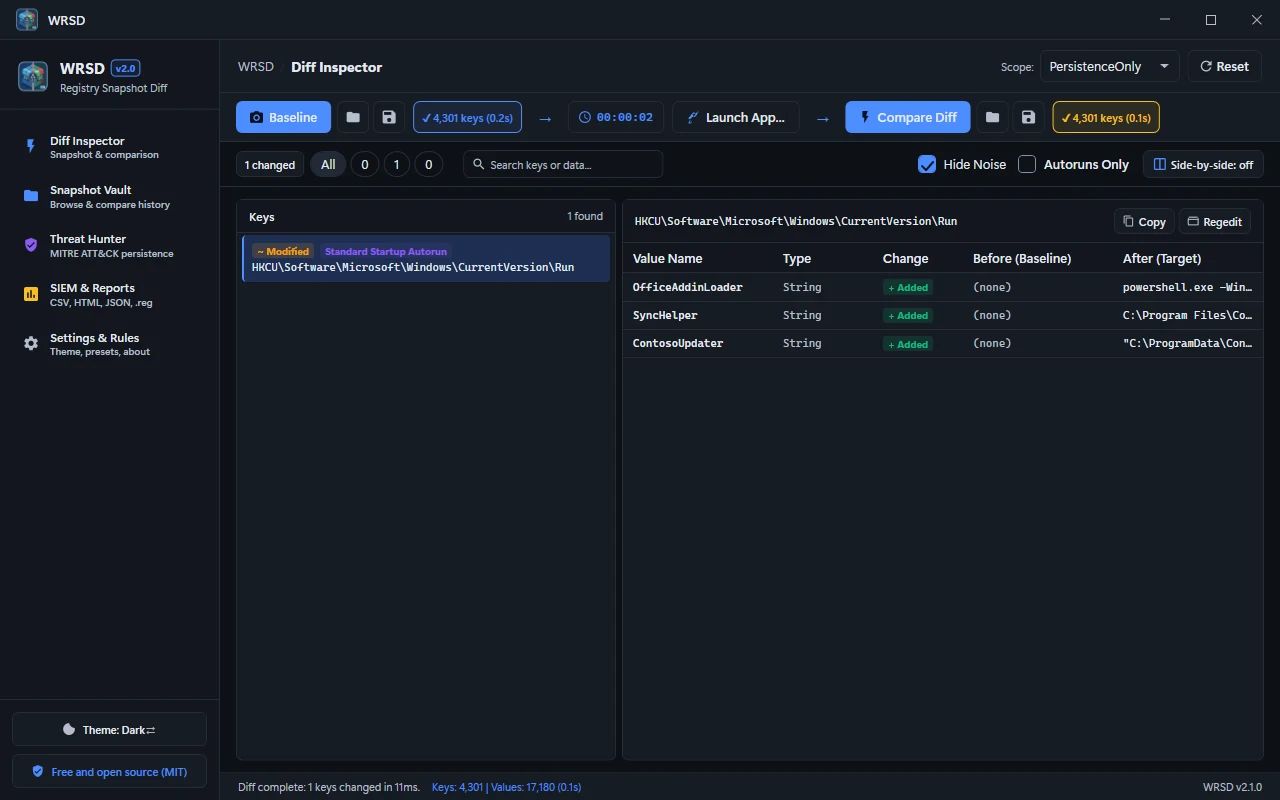Copy the registry key path
Image resolution: width=1280 pixels, height=800 pixels.
coord(1144,221)
